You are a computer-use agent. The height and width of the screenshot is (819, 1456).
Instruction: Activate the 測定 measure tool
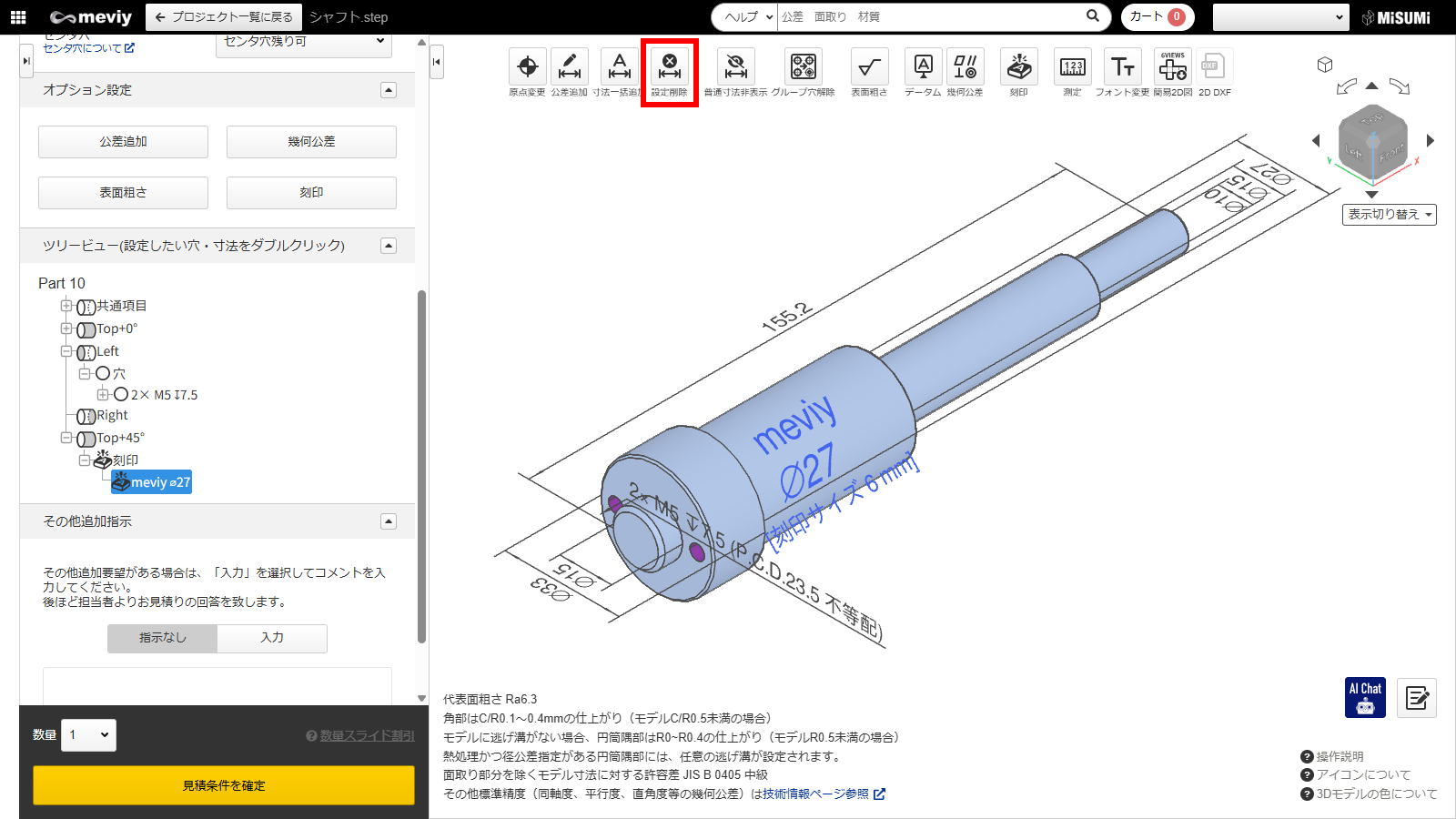1072,67
